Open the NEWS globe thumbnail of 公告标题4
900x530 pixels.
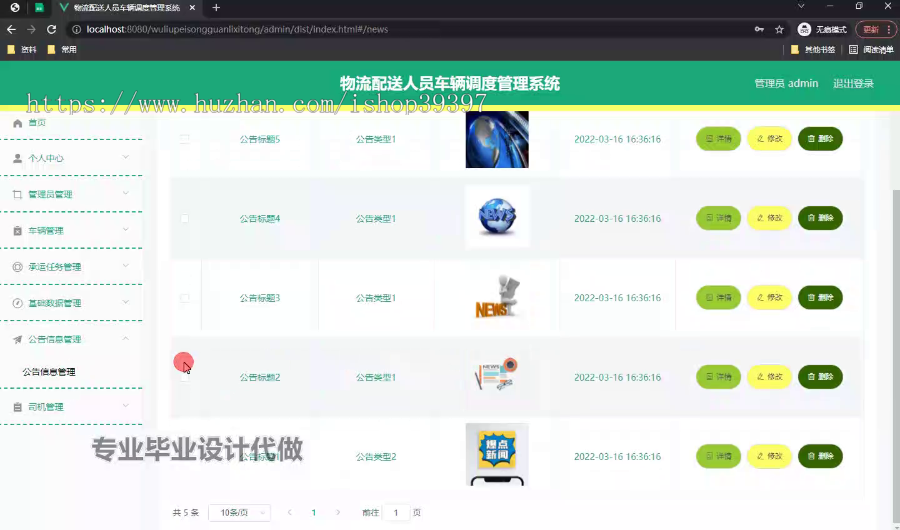(x=497, y=216)
